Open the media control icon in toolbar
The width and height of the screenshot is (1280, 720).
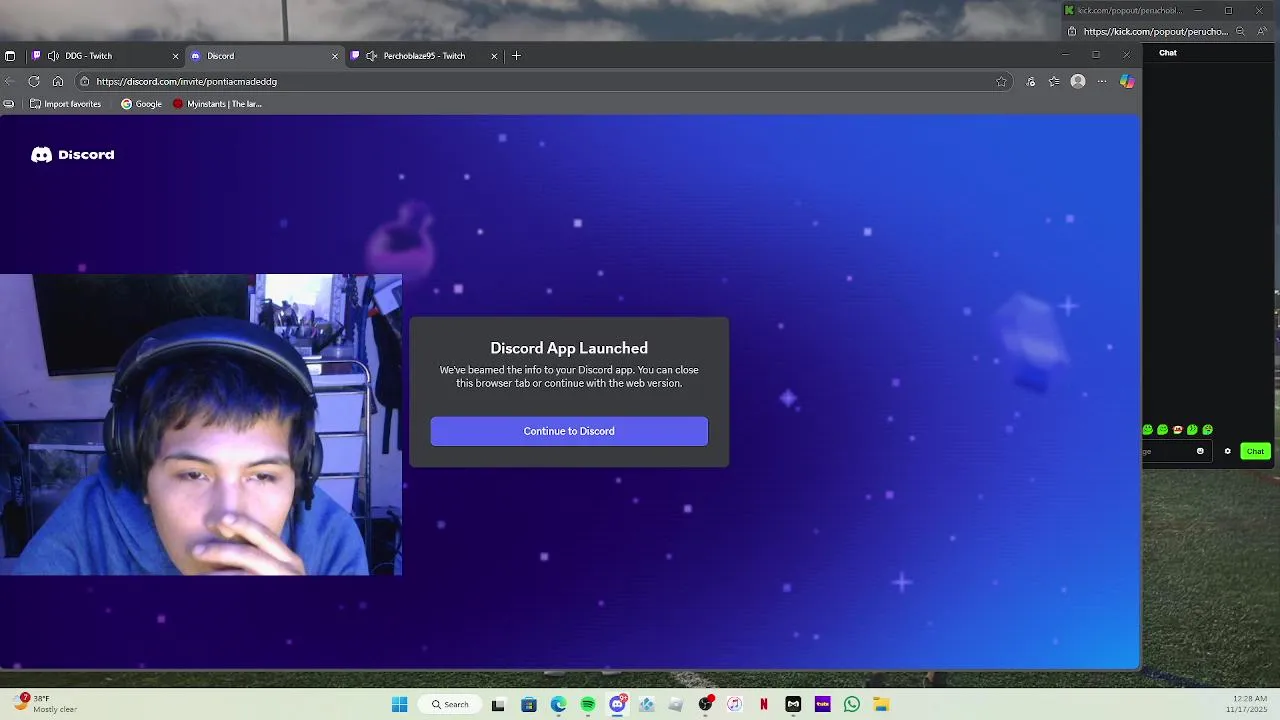click(1030, 82)
